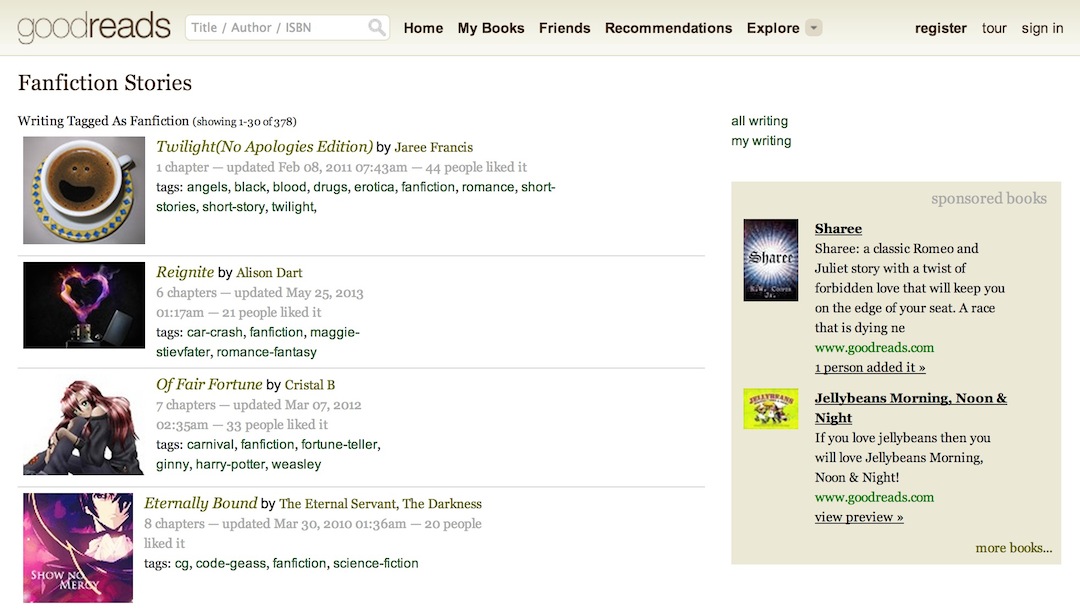Screen dimensions: 1080x614
Task: Open the Reignite story
Action: point(185,272)
